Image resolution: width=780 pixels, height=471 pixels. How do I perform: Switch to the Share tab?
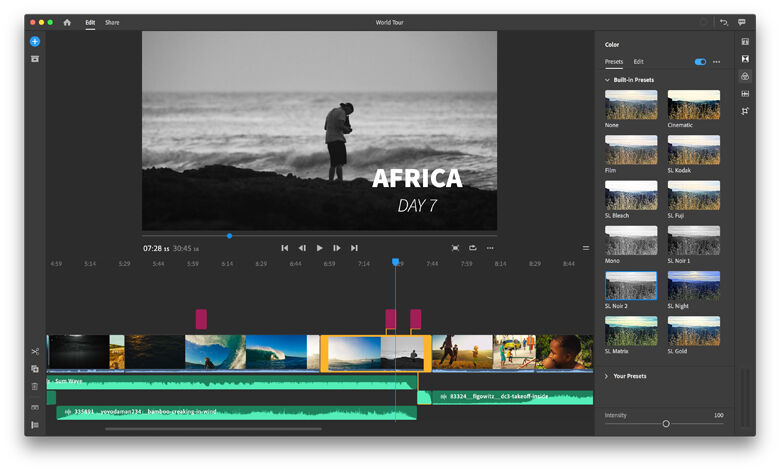[x=112, y=22]
